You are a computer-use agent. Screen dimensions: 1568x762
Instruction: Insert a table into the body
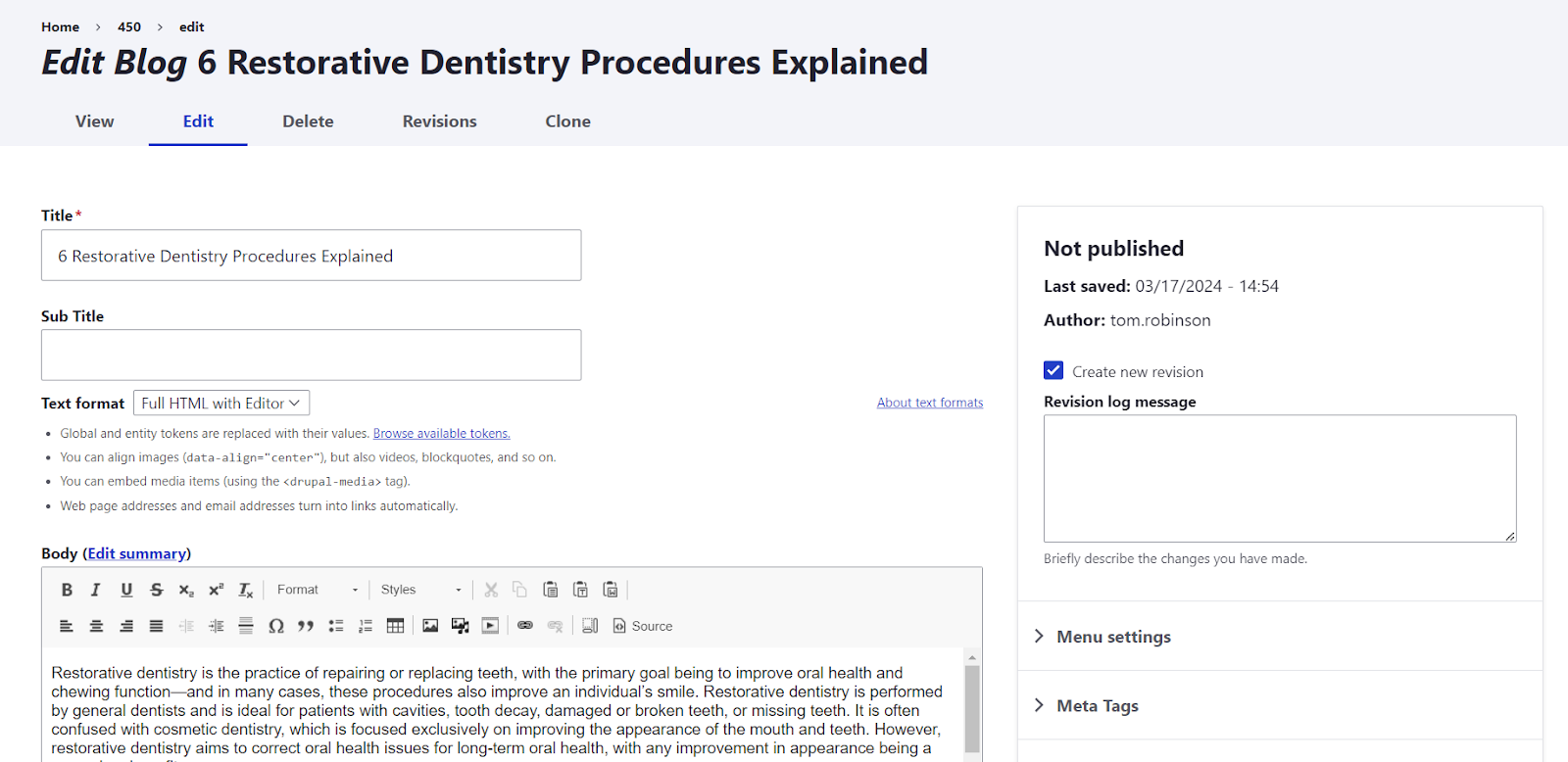tap(396, 626)
